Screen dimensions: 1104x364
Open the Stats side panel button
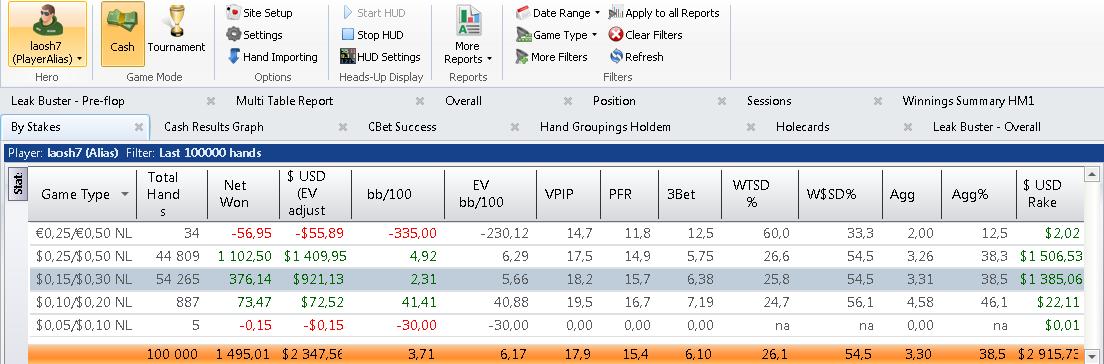pos(18,184)
